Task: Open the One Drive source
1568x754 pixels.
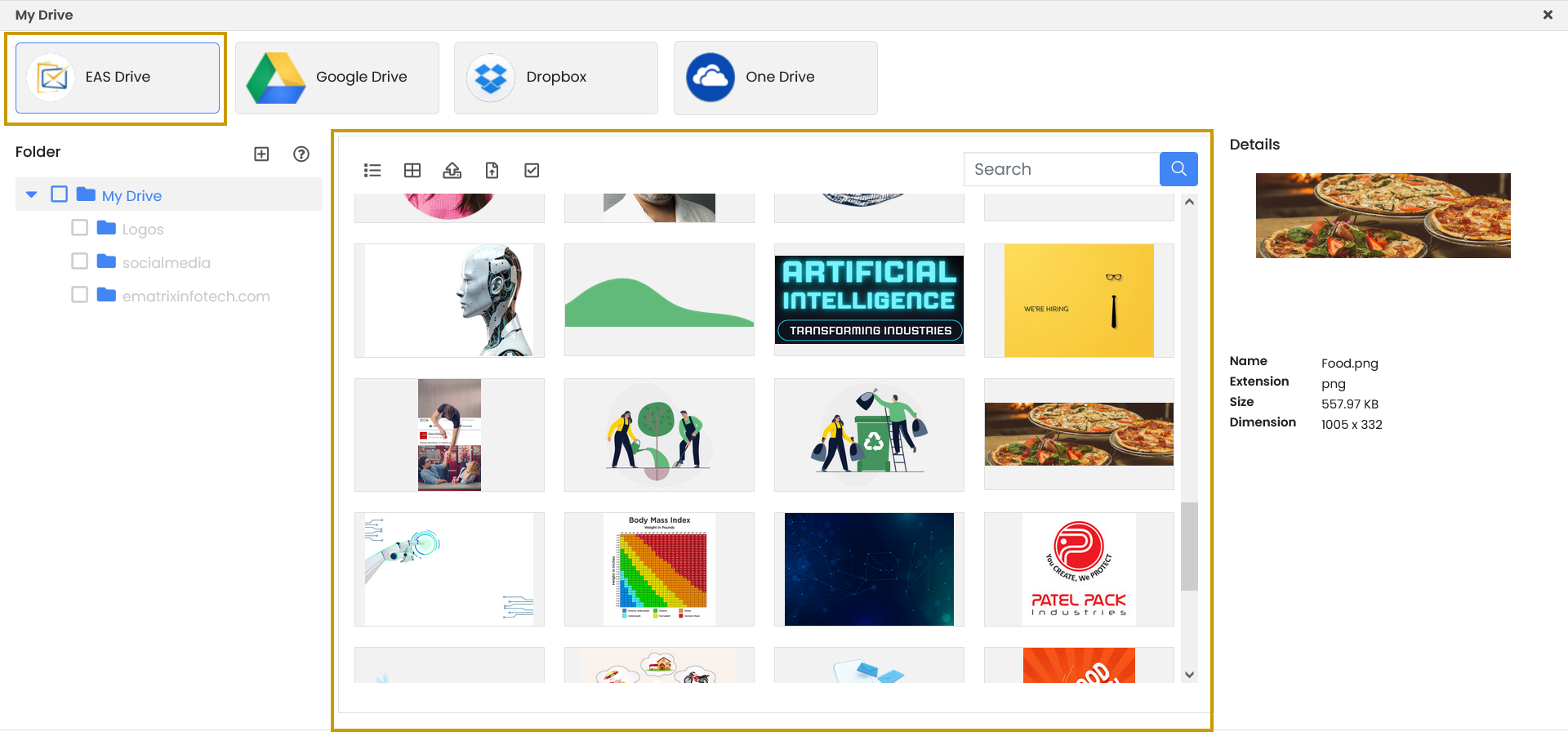Action: point(775,78)
